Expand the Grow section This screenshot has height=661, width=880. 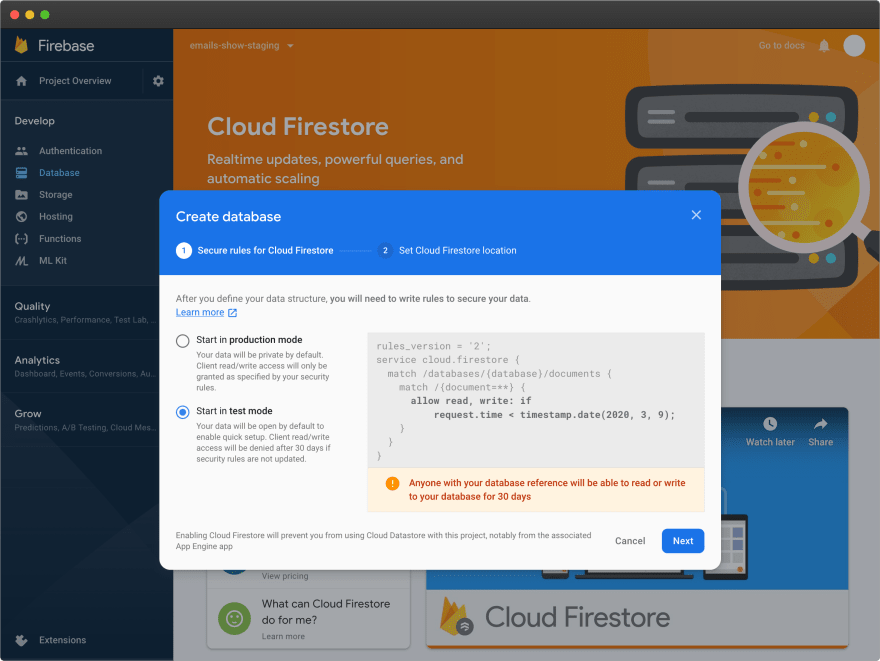point(86,420)
